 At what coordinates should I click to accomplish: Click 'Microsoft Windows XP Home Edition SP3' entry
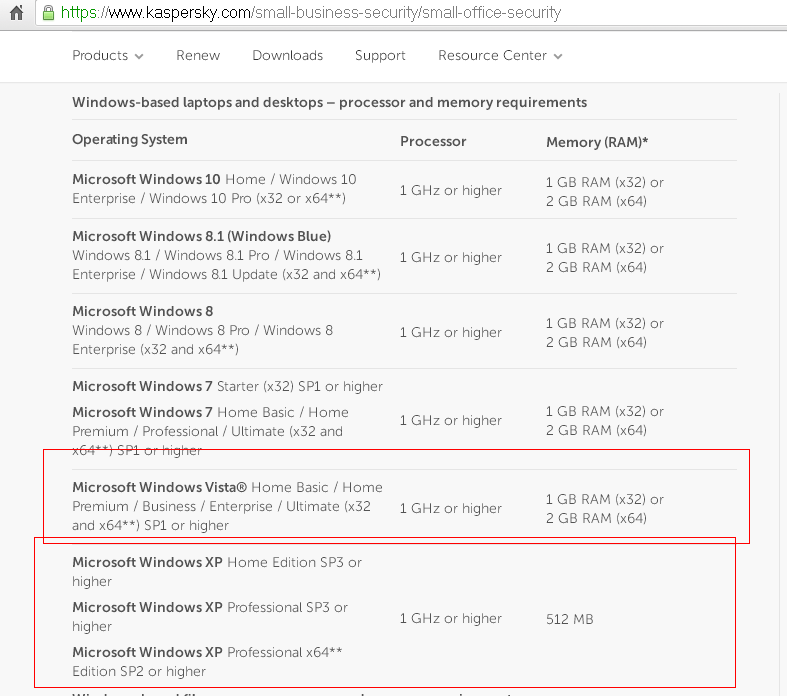pos(217,572)
